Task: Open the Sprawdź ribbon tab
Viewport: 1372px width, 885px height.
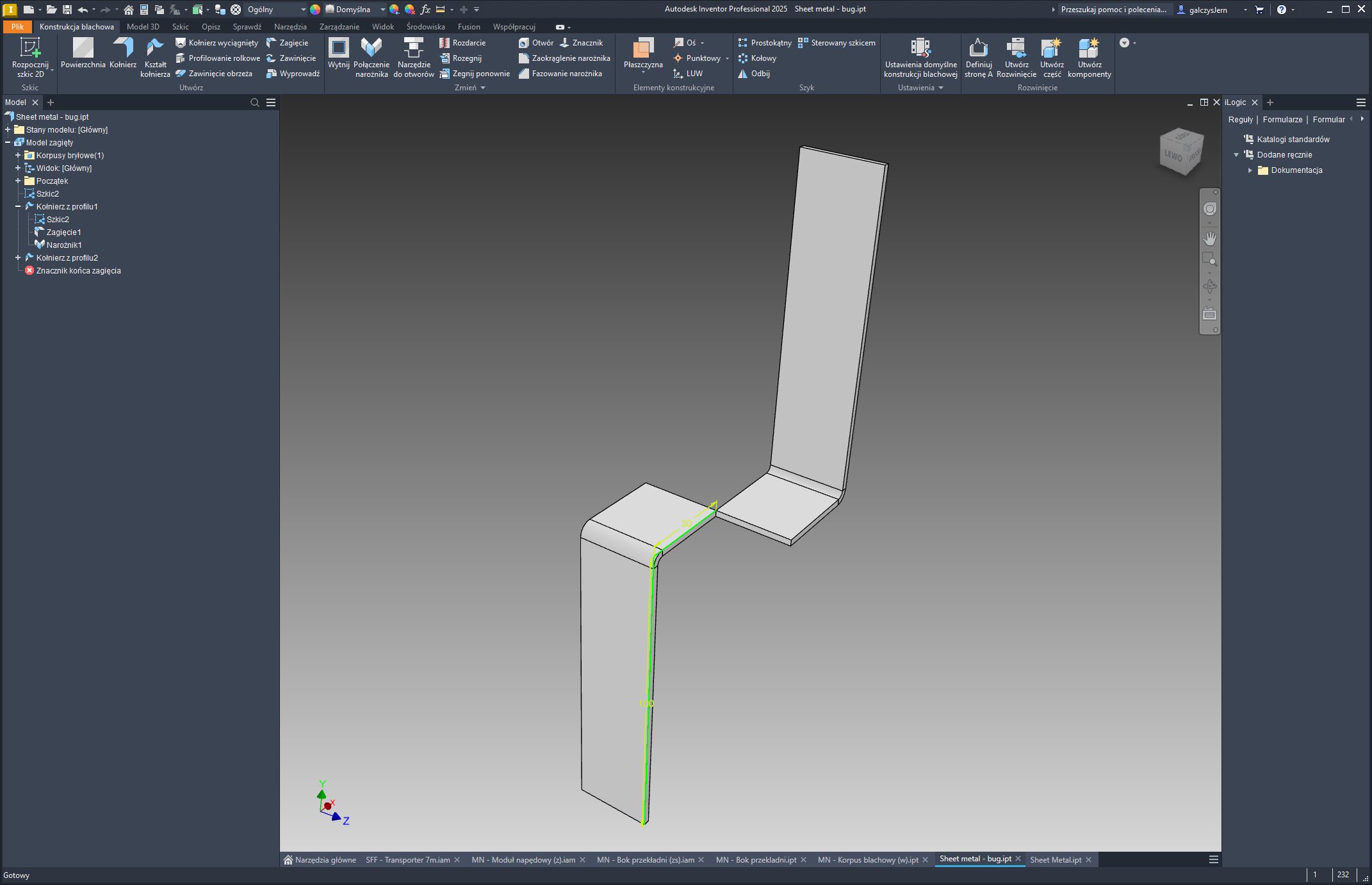Action: coord(247,27)
